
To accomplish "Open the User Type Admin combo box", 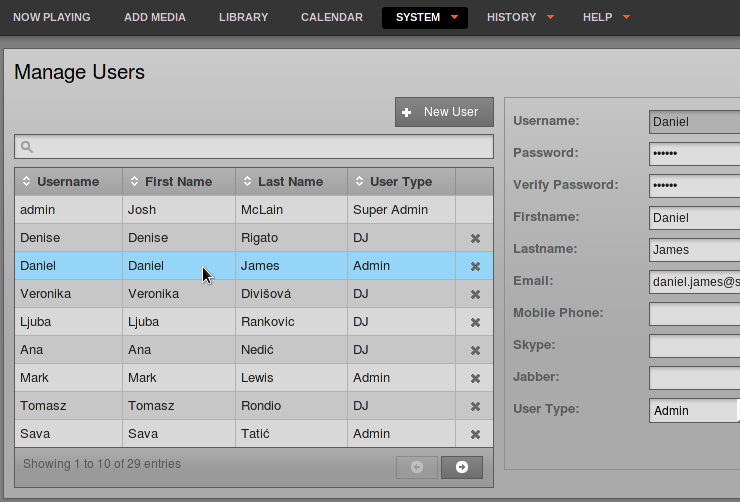I will coord(694,410).
